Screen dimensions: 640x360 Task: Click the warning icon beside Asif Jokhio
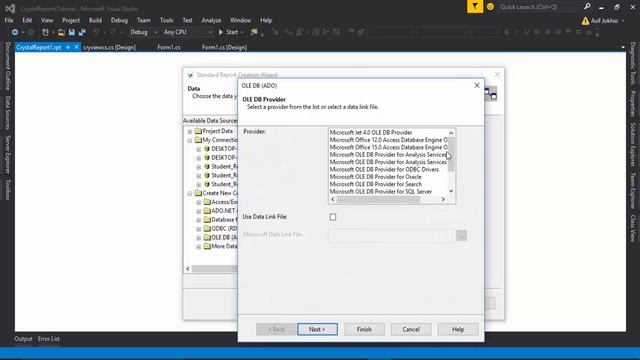point(585,21)
